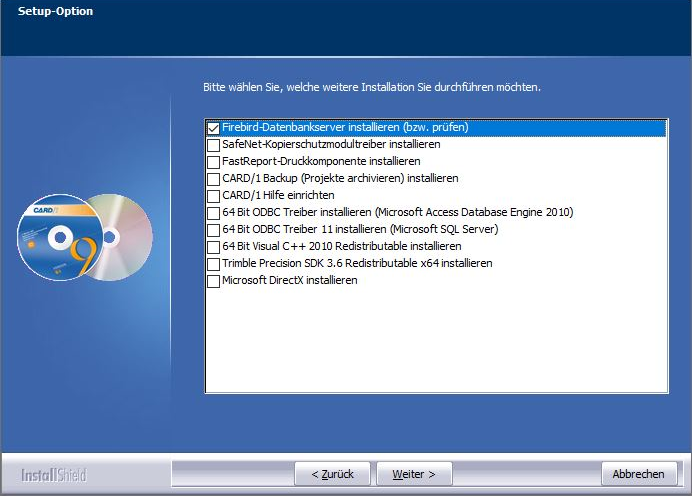Image resolution: width=692 pixels, height=496 pixels.
Task: Select 'Trimble Precision SDK 3.6 Redistributable x64' text
Action: point(357,263)
